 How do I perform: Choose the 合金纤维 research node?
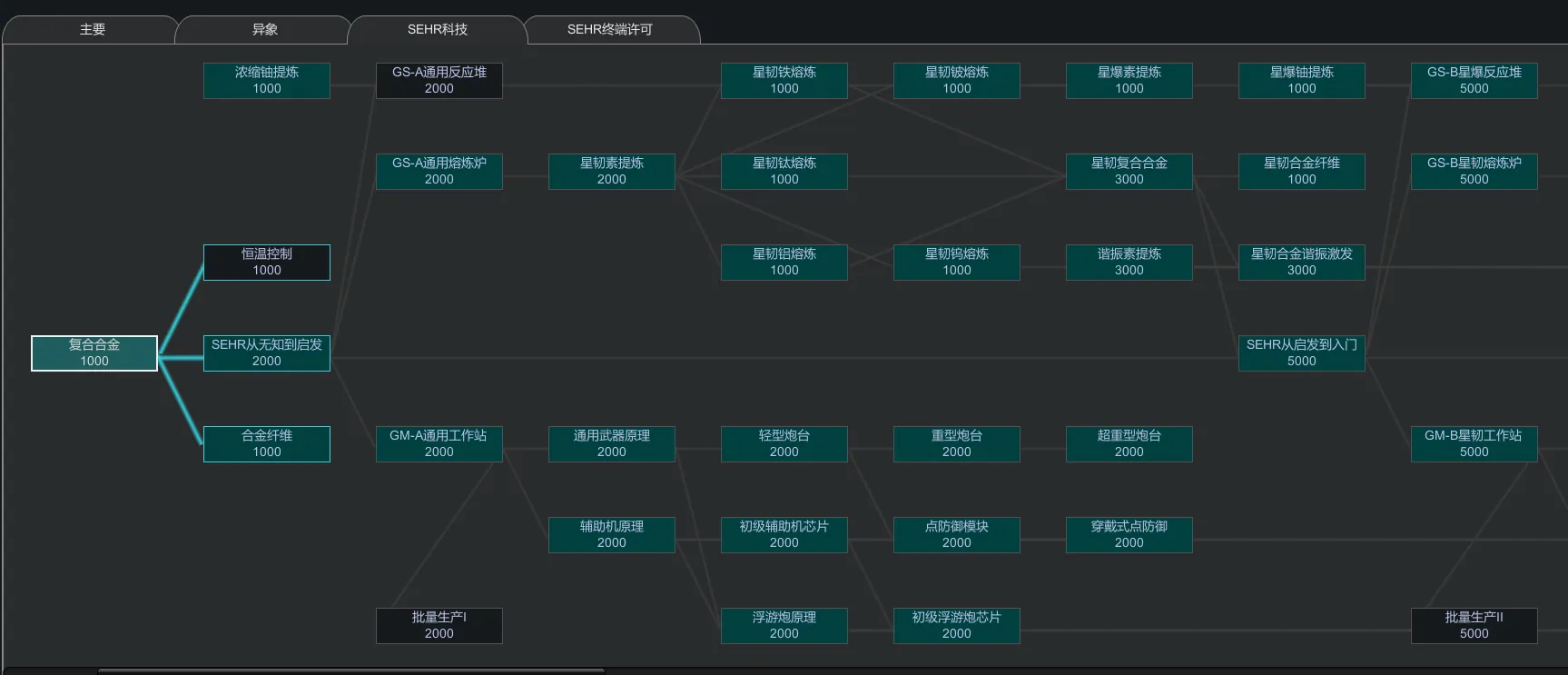[x=267, y=444]
